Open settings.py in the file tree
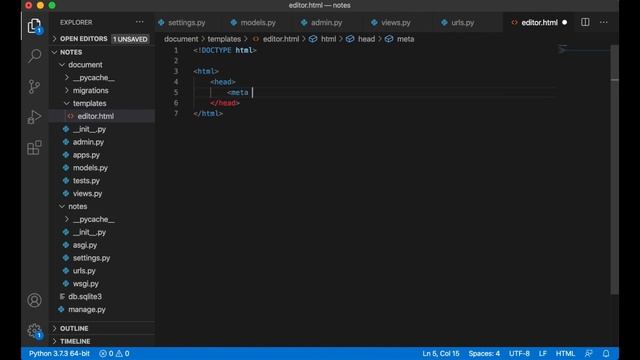Screen dimensions: 640x360 102,258
